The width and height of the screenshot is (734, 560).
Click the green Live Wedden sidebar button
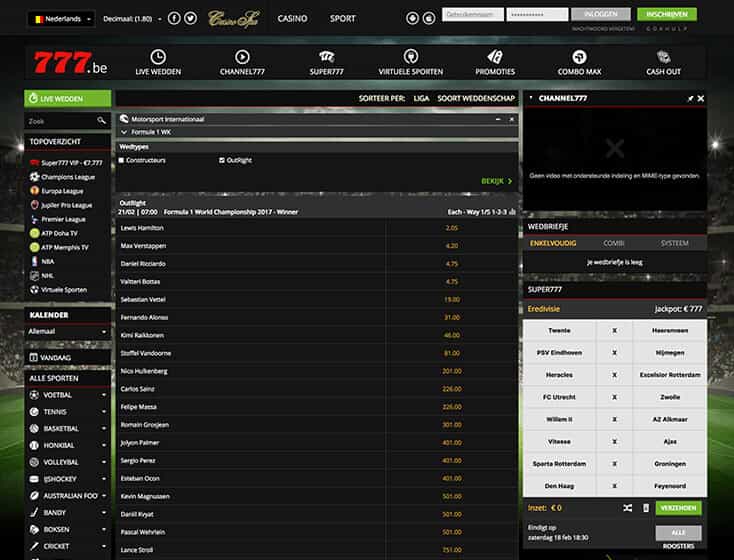coord(68,99)
